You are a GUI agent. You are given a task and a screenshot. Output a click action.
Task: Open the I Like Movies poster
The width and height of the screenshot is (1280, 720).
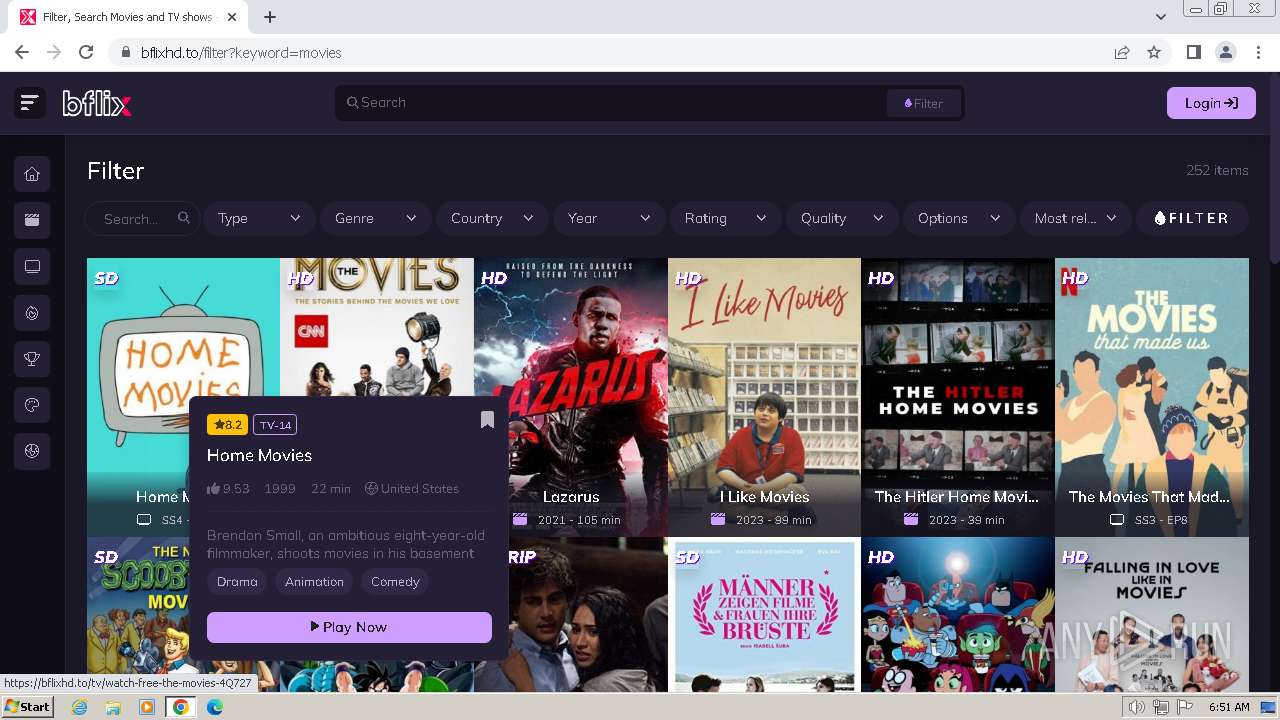point(764,397)
